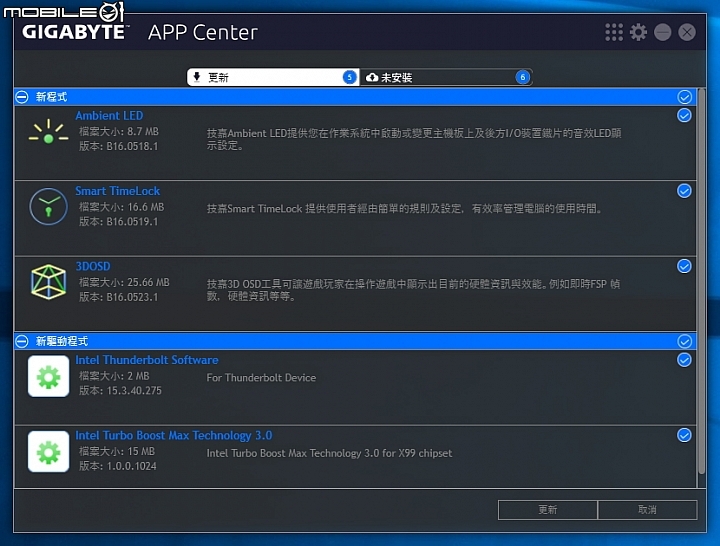Screen dimensions: 720x546
Task: Open the 3DOSD title link
Action: click(93, 266)
